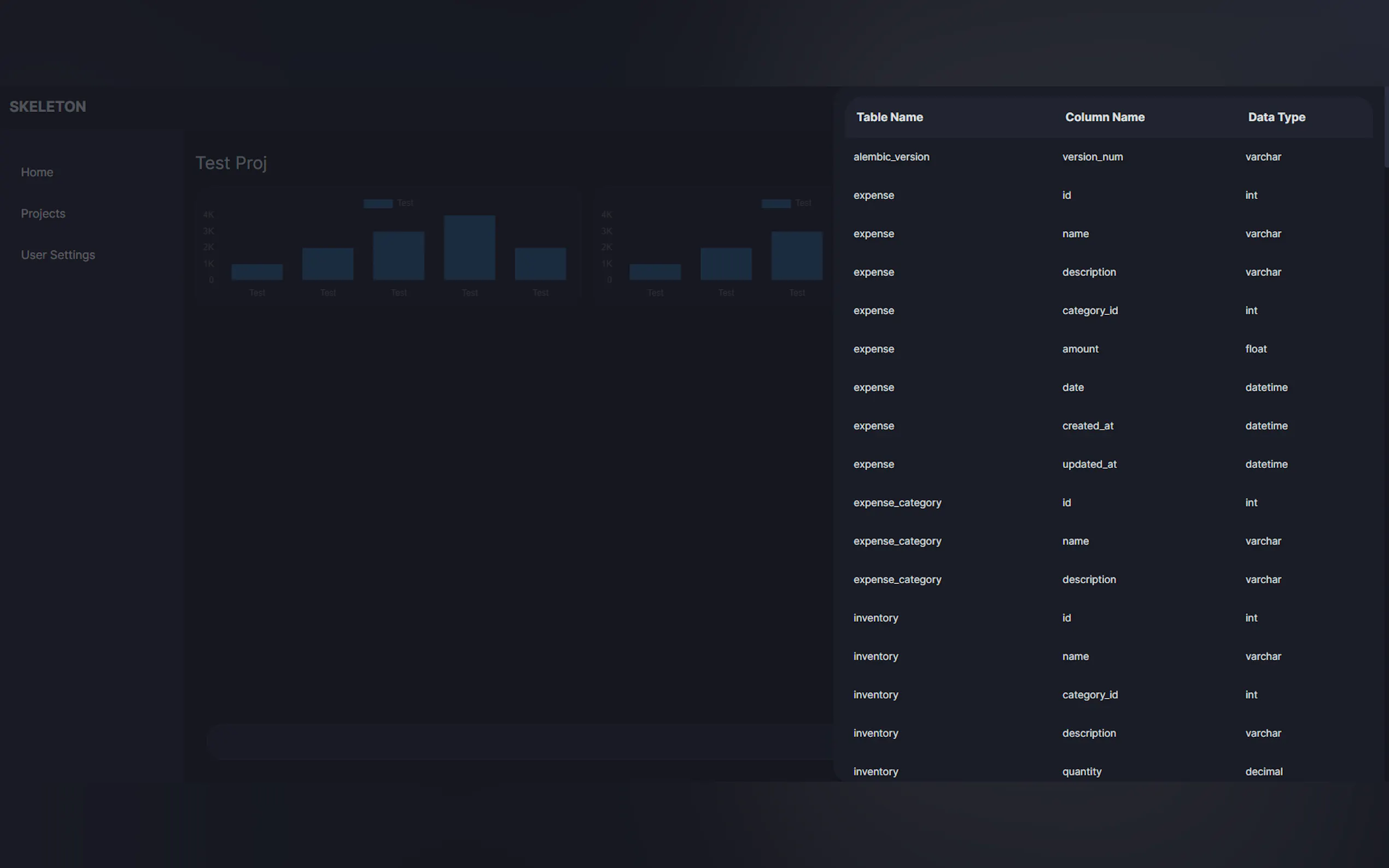Open User Settings in the sidebar
The width and height of the screenshot is (1389, 868).
coord(58,255)
